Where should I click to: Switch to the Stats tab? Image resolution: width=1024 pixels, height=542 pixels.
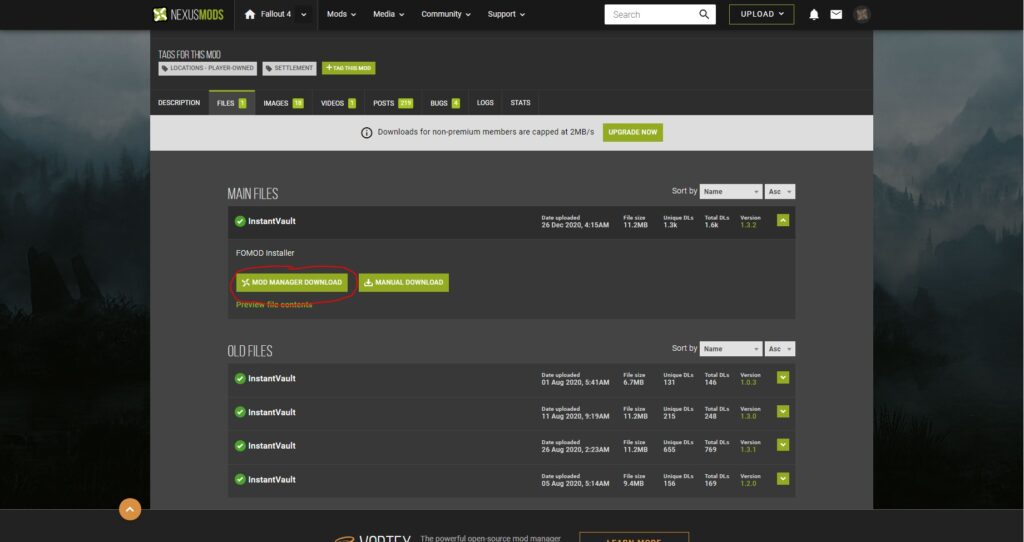(520, 103)
